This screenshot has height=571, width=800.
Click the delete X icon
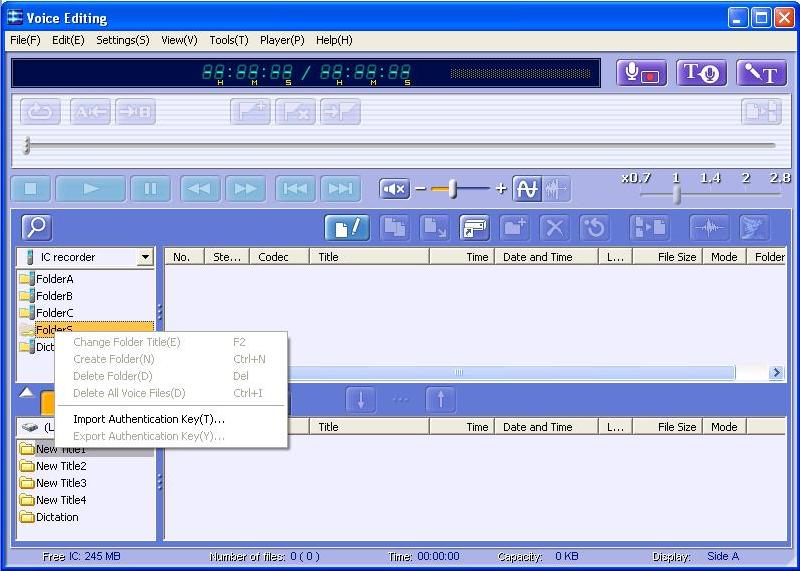[555, 228]
